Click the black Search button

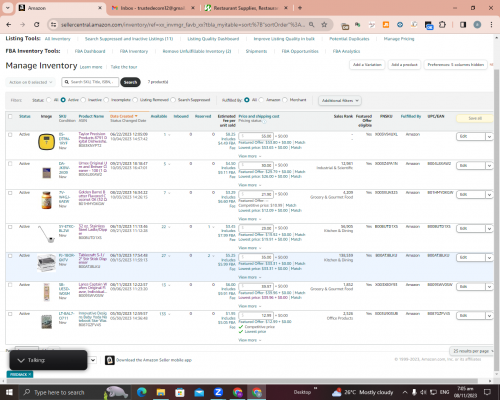pyautogui.click(x=130, y=82)
